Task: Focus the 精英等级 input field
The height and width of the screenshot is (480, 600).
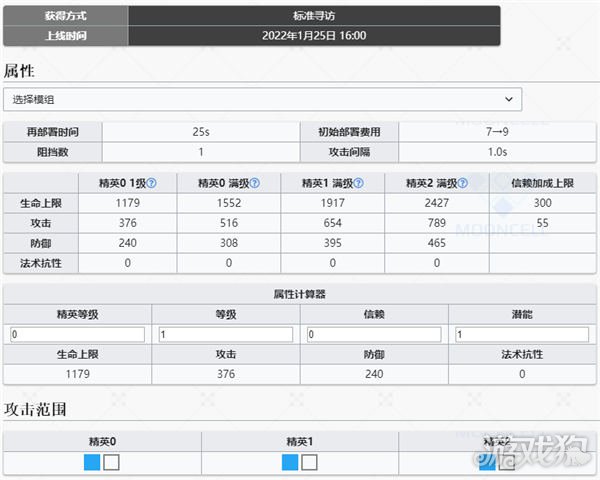Action: pyautogui.click(x=78, y=335)
